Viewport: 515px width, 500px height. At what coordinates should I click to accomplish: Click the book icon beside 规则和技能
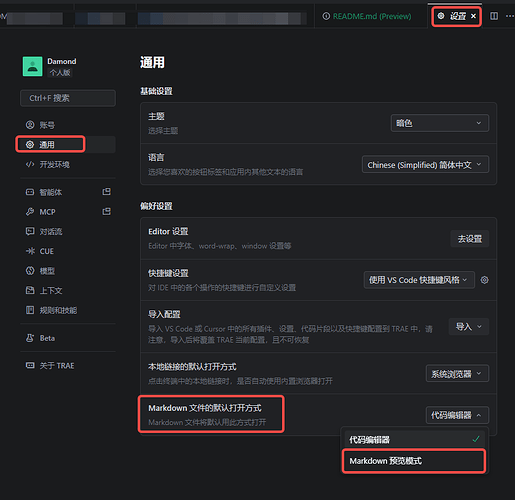point(30,310)
